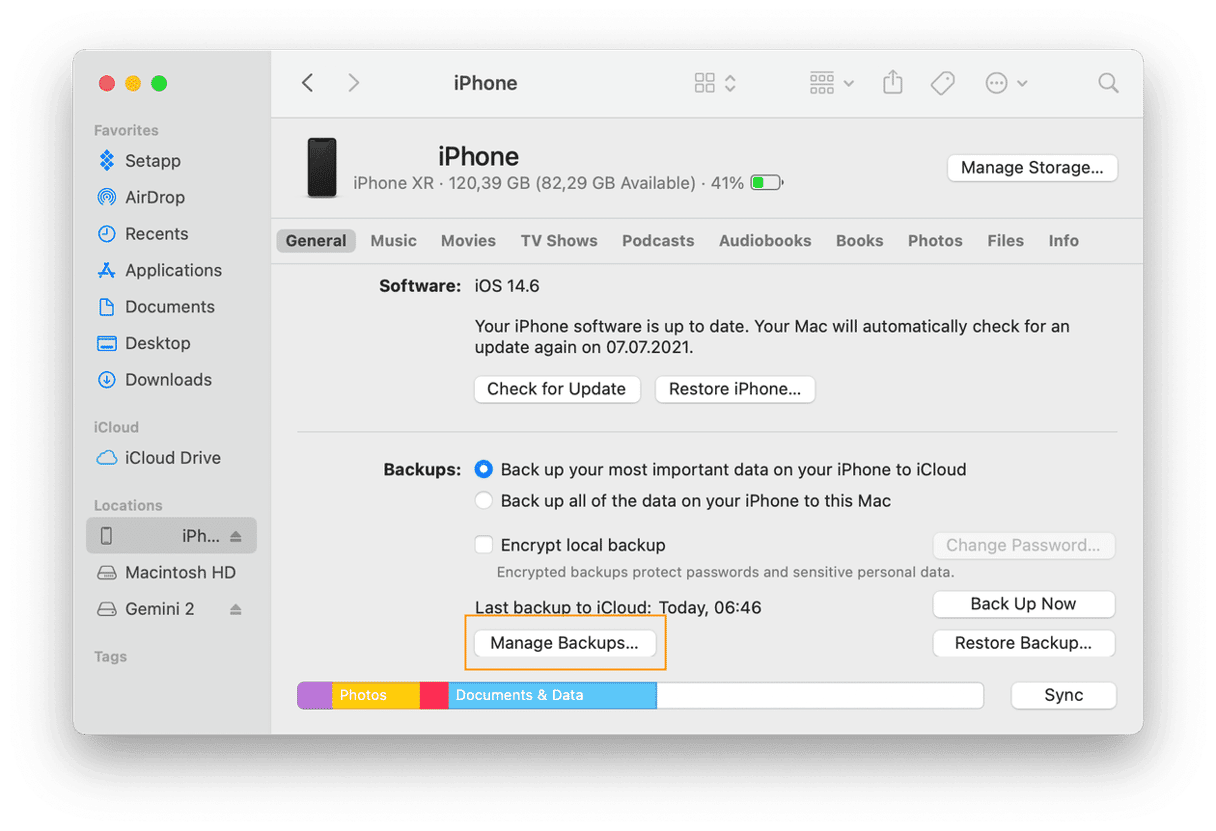This screenshot has height=831, width=1216.
Task: Eject the Gemini 2 volume
Action: [236, 609]
